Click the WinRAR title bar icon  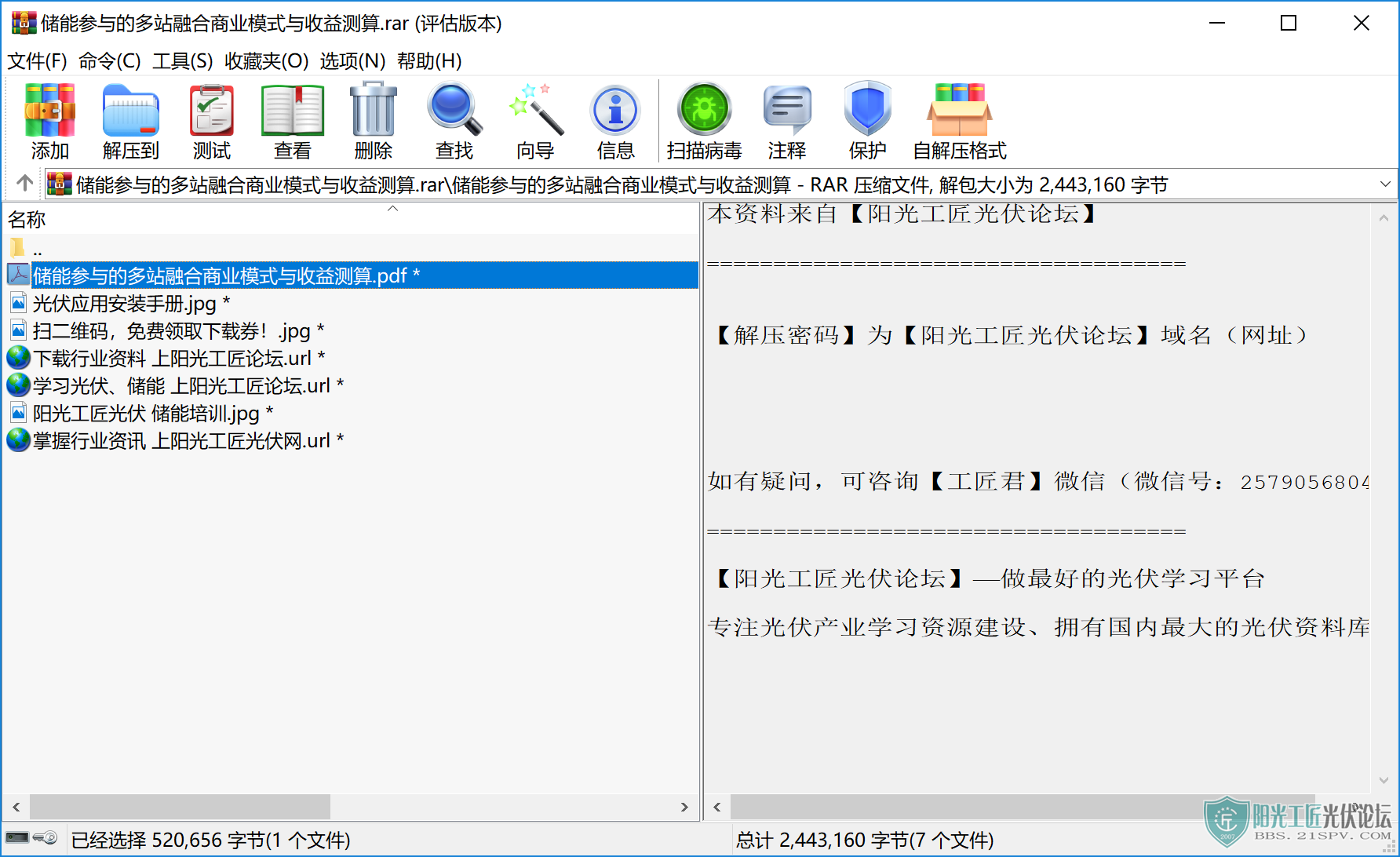tap(24, 23)
